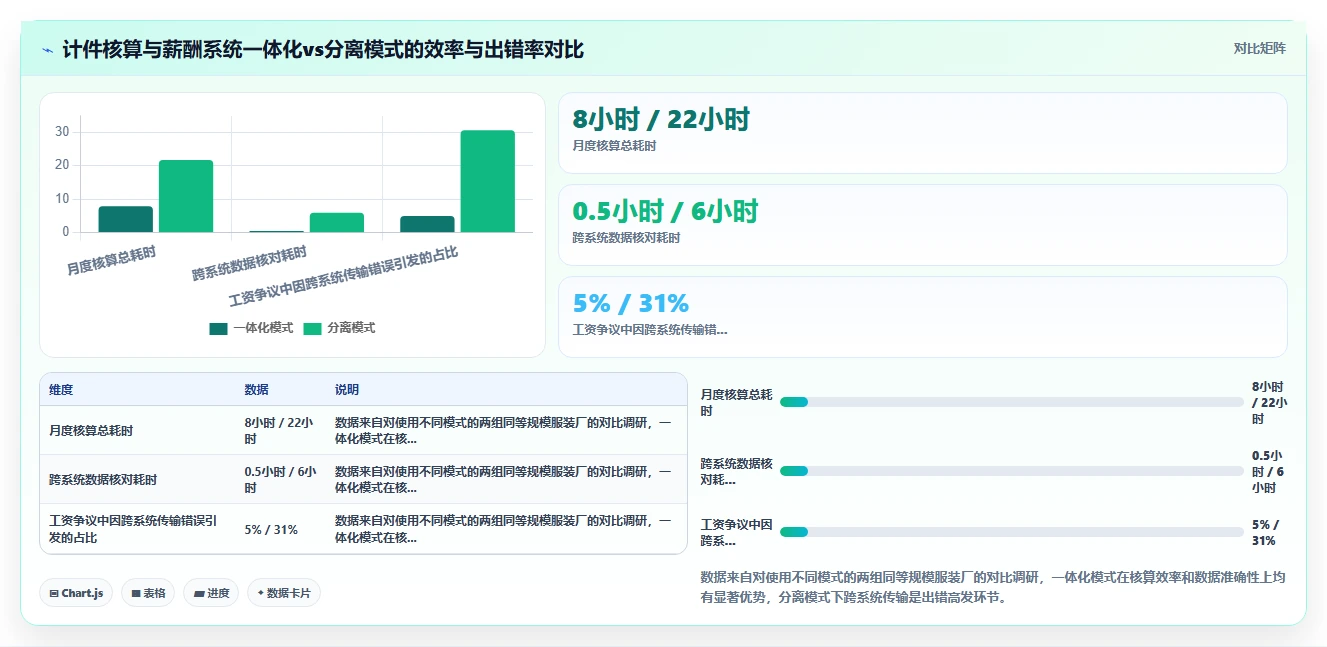Click the 跨系统数据核对耗时 card caption
This screenshot has height=647, width=1327.
pyautogui.click(x=626, y=238)
